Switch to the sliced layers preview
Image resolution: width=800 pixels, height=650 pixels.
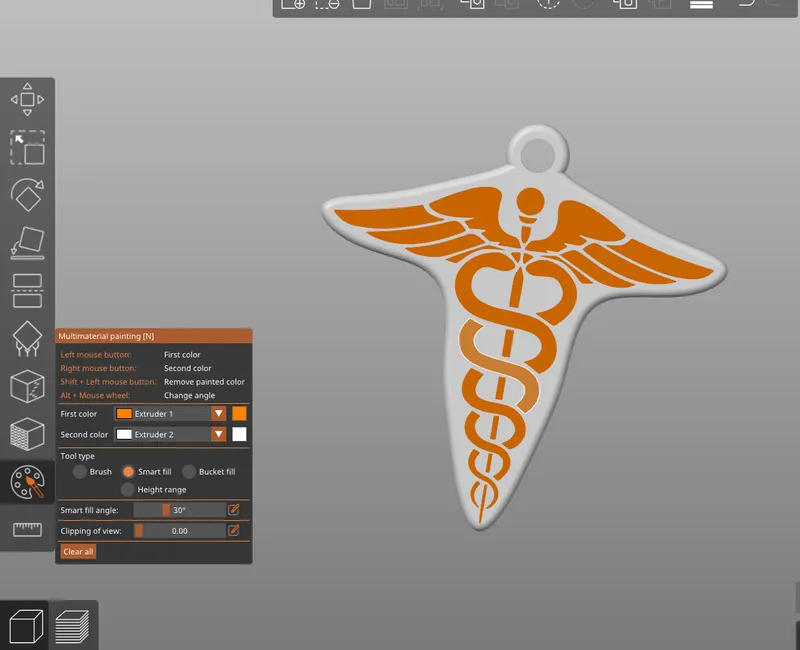pyautogui.click(x=72, y=627)
